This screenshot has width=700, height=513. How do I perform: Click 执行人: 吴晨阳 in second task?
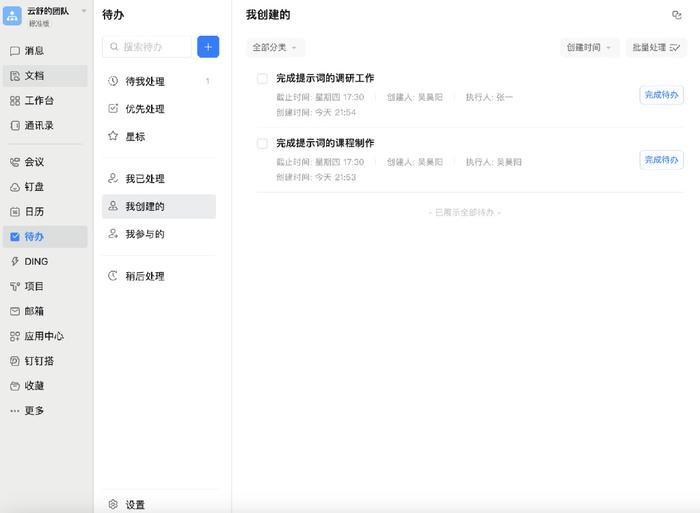point(494,162)
